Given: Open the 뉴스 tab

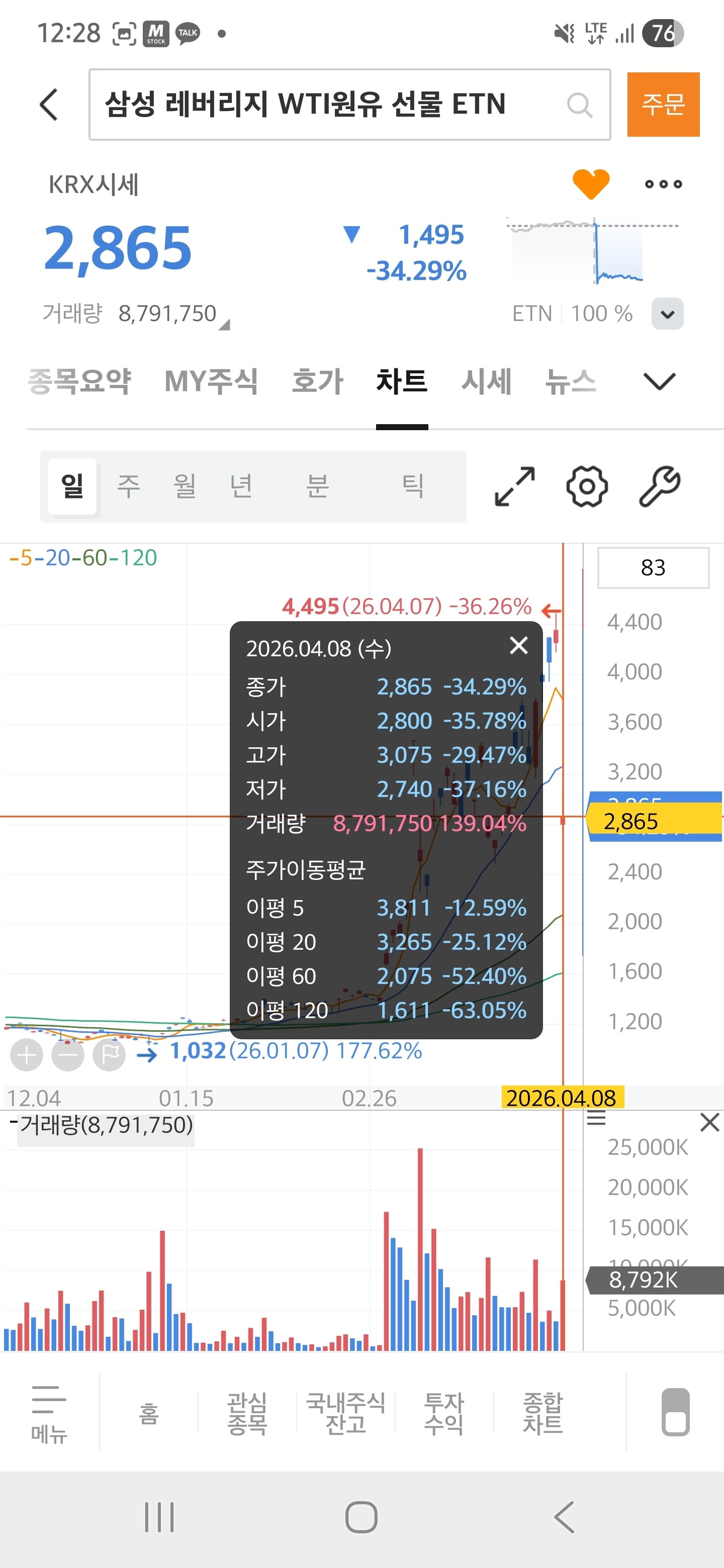Looking at the screenshot, I should tap(571, 381).
